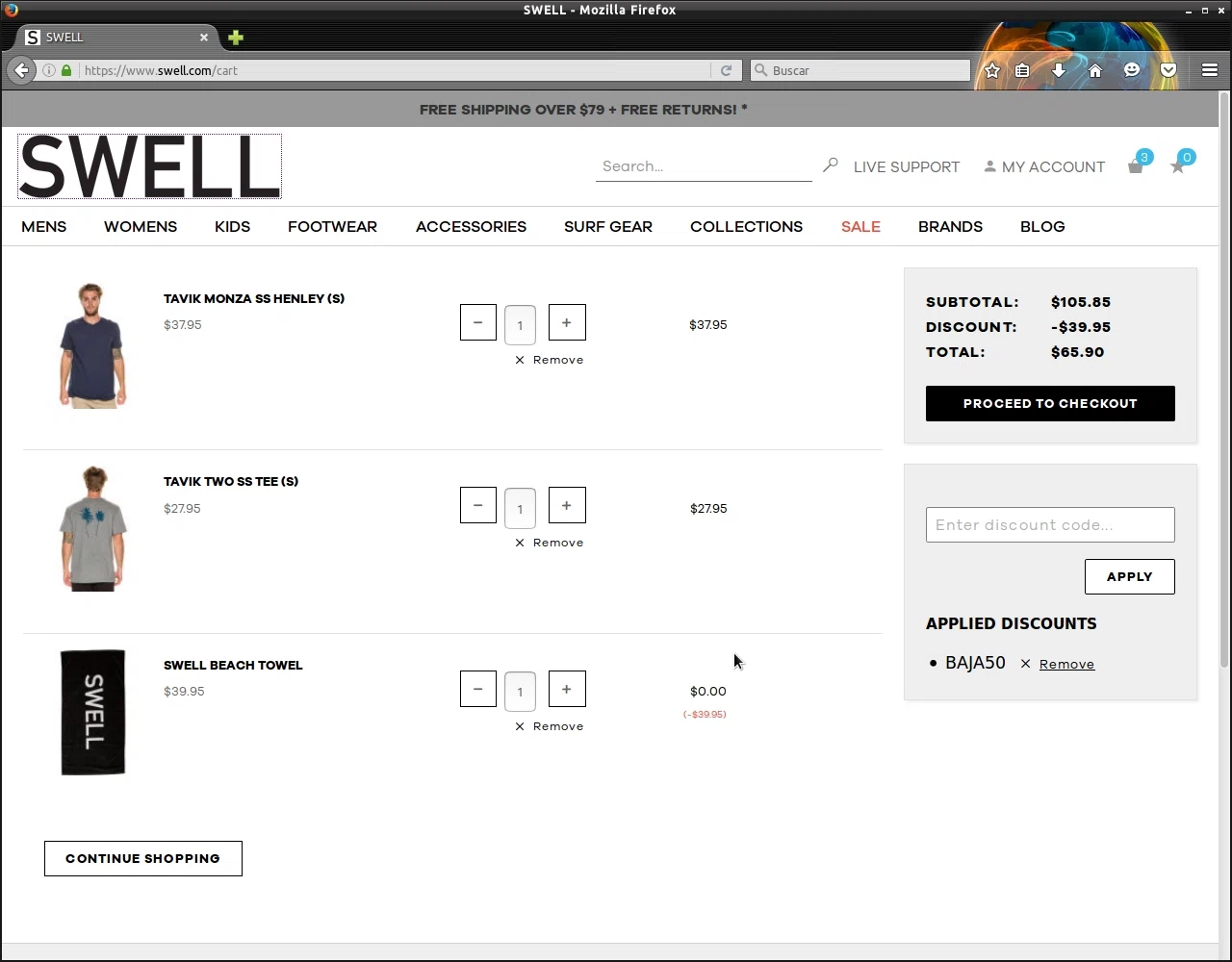
Task: Focus the site Search field
Action: (704, 166)
